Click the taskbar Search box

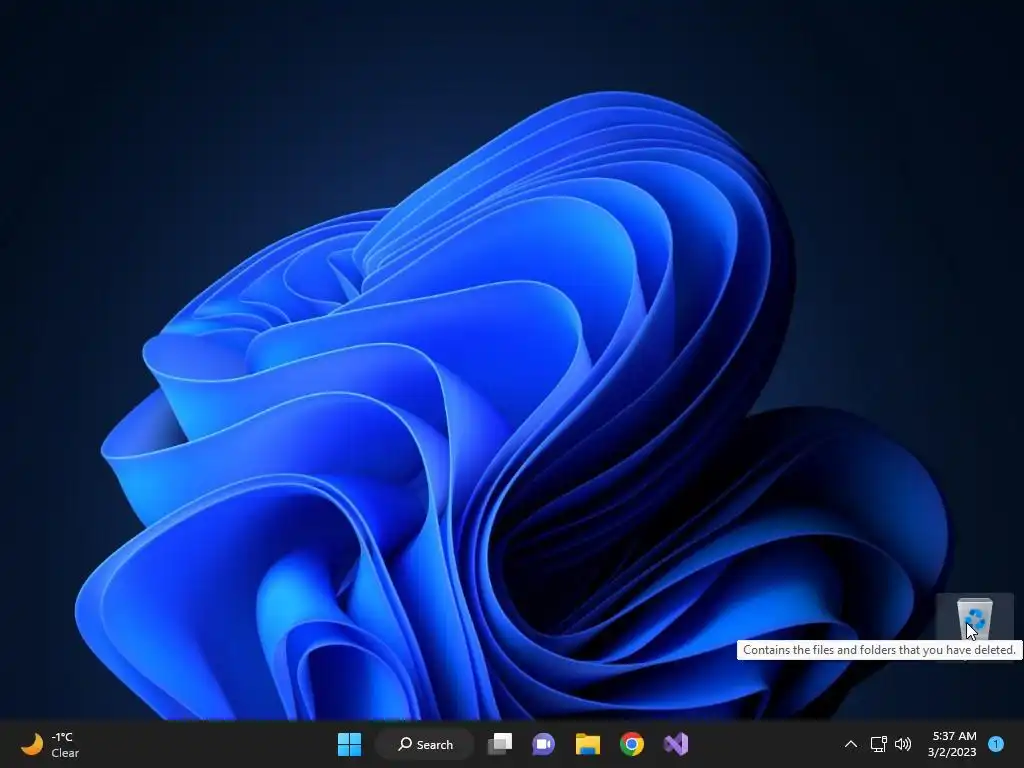pyautogui.click(x=424, y=744)
